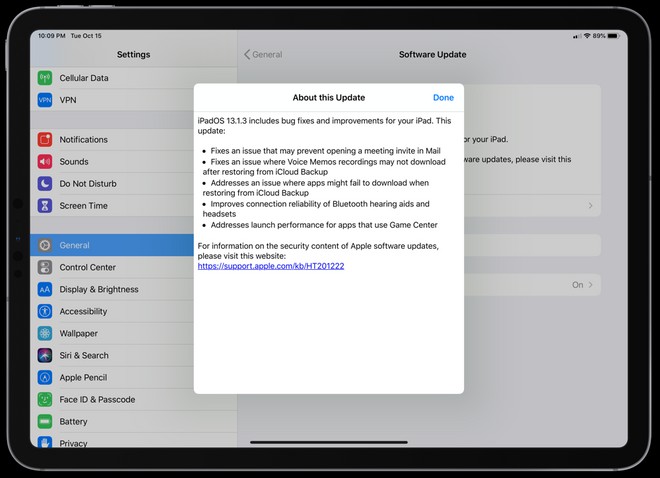The width and height of the screenshot is (660, 478).
Task: Tap the red Notifications icon
Action: point(45,140)
